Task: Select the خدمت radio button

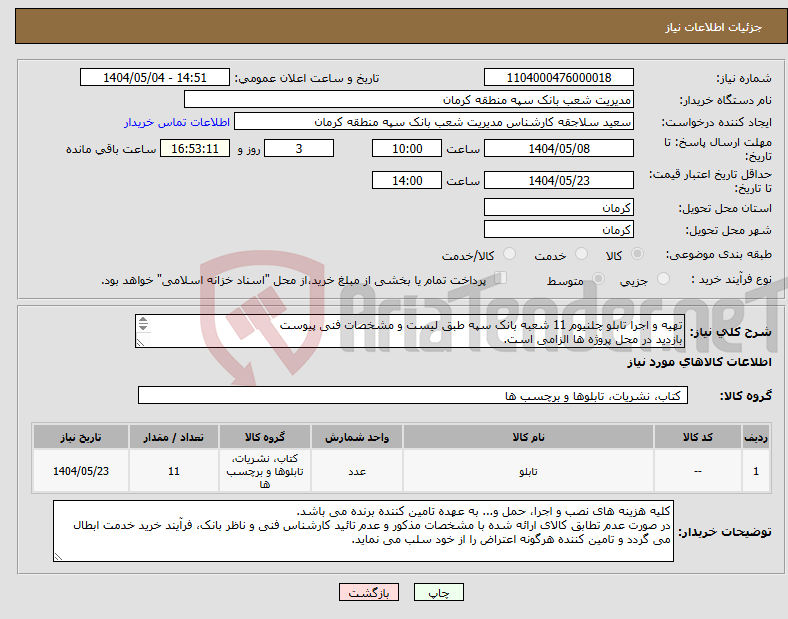Action: click(581, 254)
